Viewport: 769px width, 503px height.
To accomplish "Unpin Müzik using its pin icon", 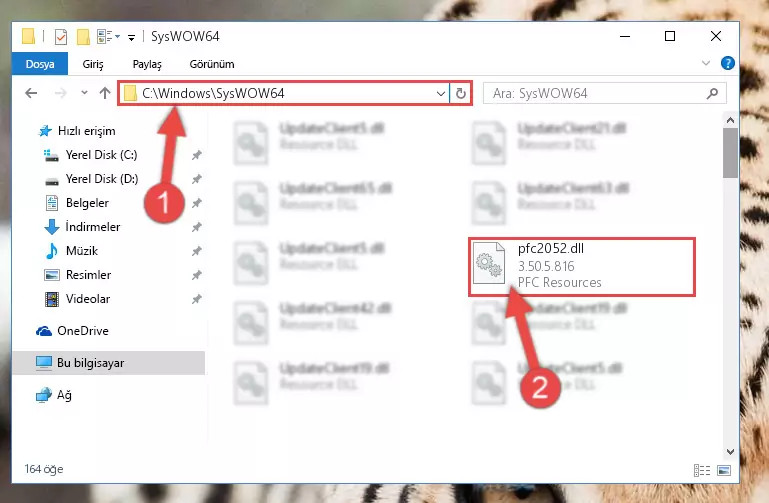I will click(x=197, y=251).
